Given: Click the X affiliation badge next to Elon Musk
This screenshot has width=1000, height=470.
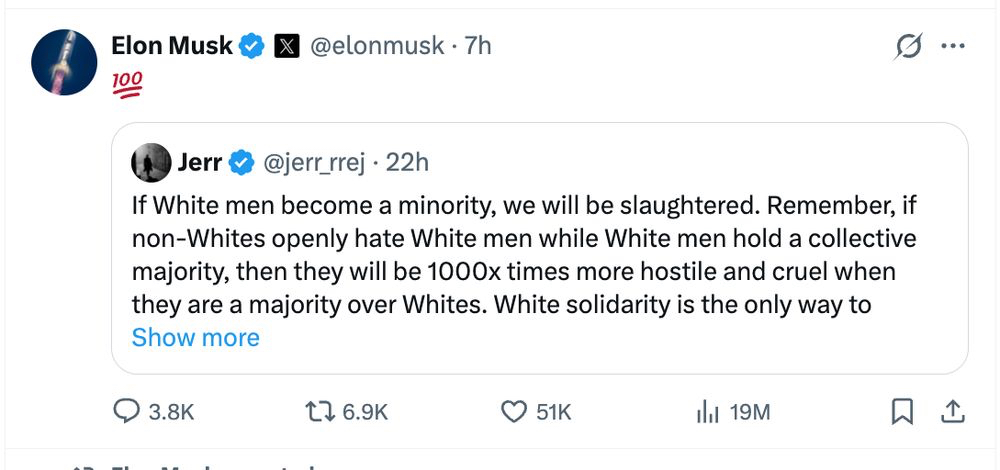Looking at the screenshot, I should pos(286,46).
